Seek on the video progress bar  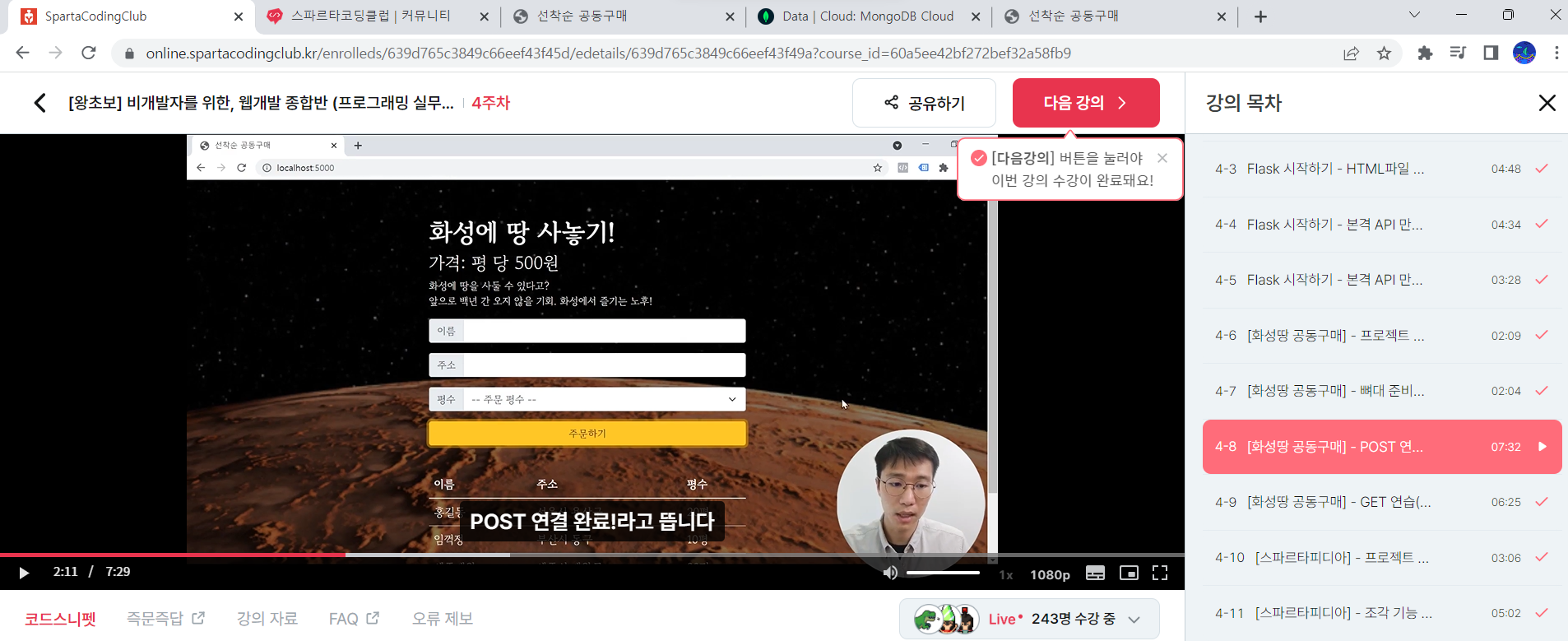pos(592,555)
